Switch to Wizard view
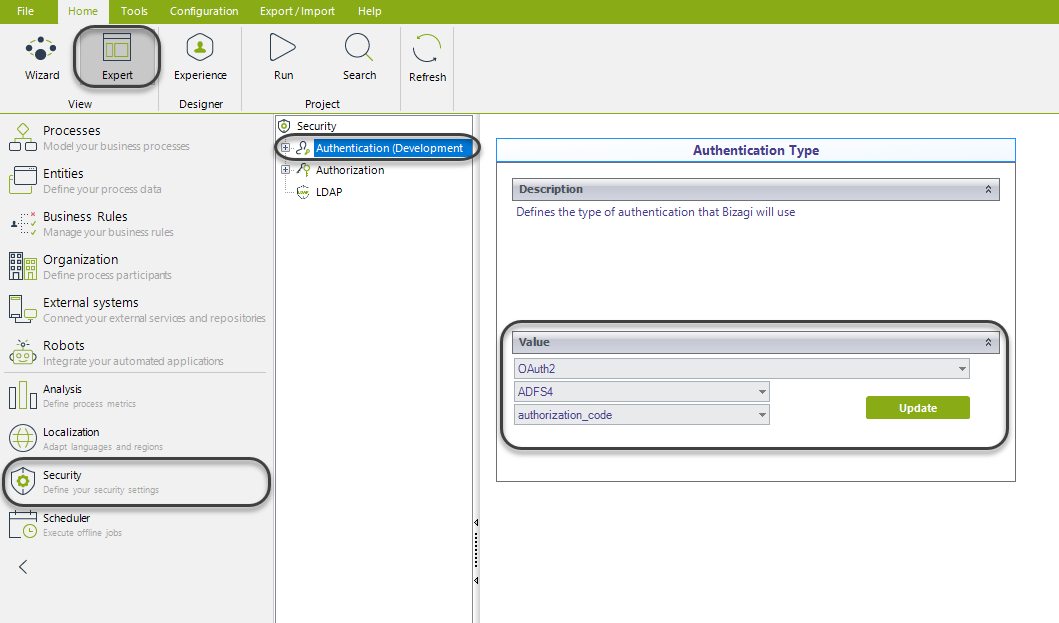Image resolution: width=1059 pixels, height=623 pixels. click(x=42, y=58)
